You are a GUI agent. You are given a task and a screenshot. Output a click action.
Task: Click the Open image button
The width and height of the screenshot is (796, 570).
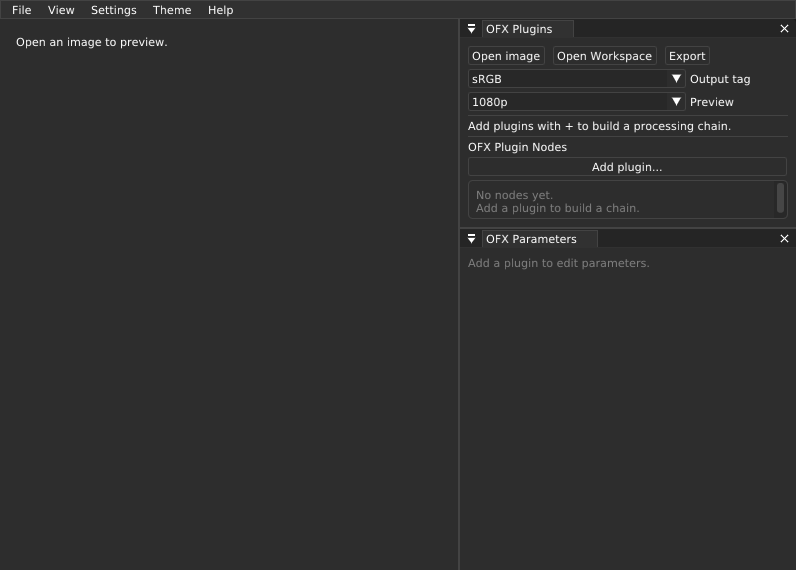click(x=506, y=56)
